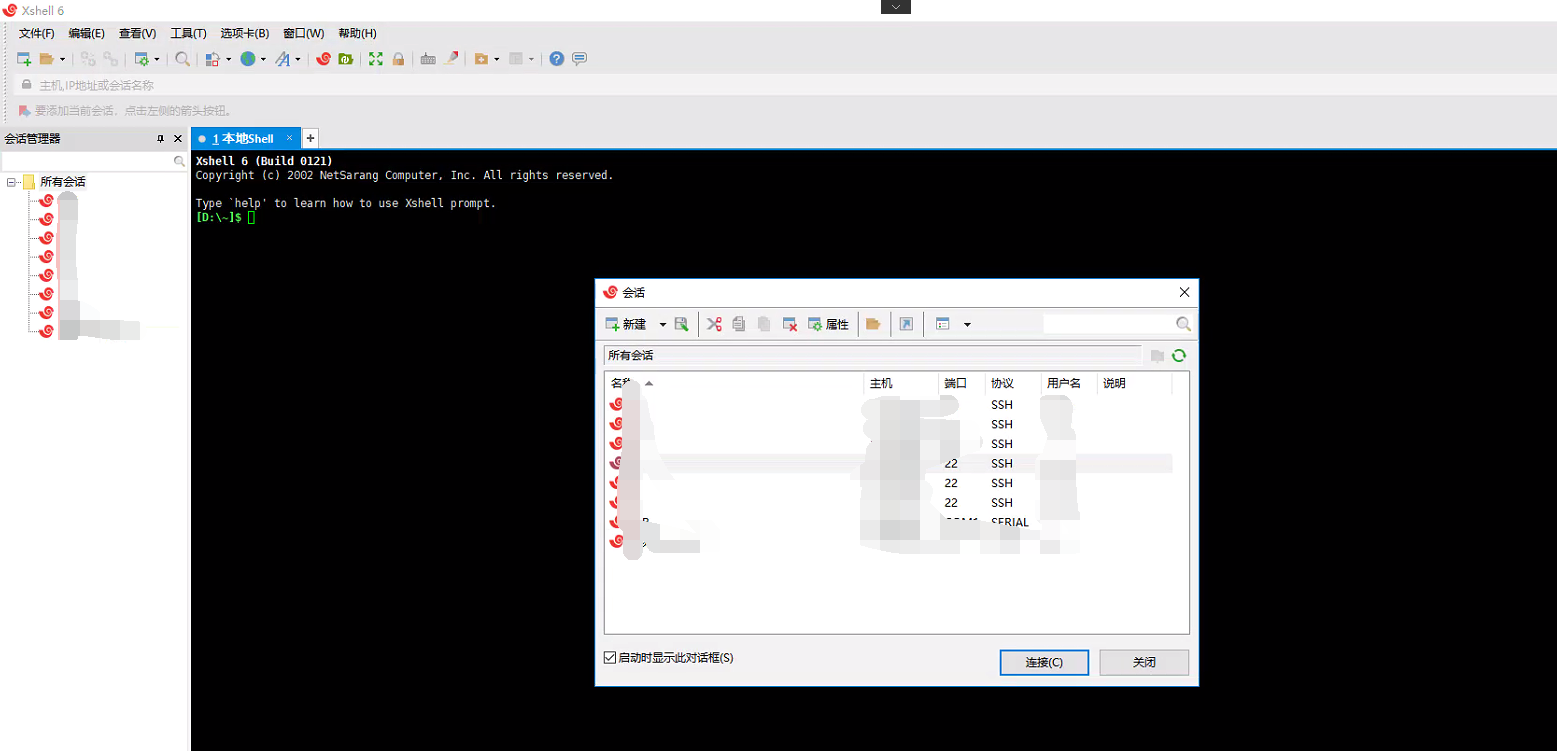Pin the 会话管理器 panel
Image resolution: width=1557 pixels, height=751 pixels.
tap(160, 139)
